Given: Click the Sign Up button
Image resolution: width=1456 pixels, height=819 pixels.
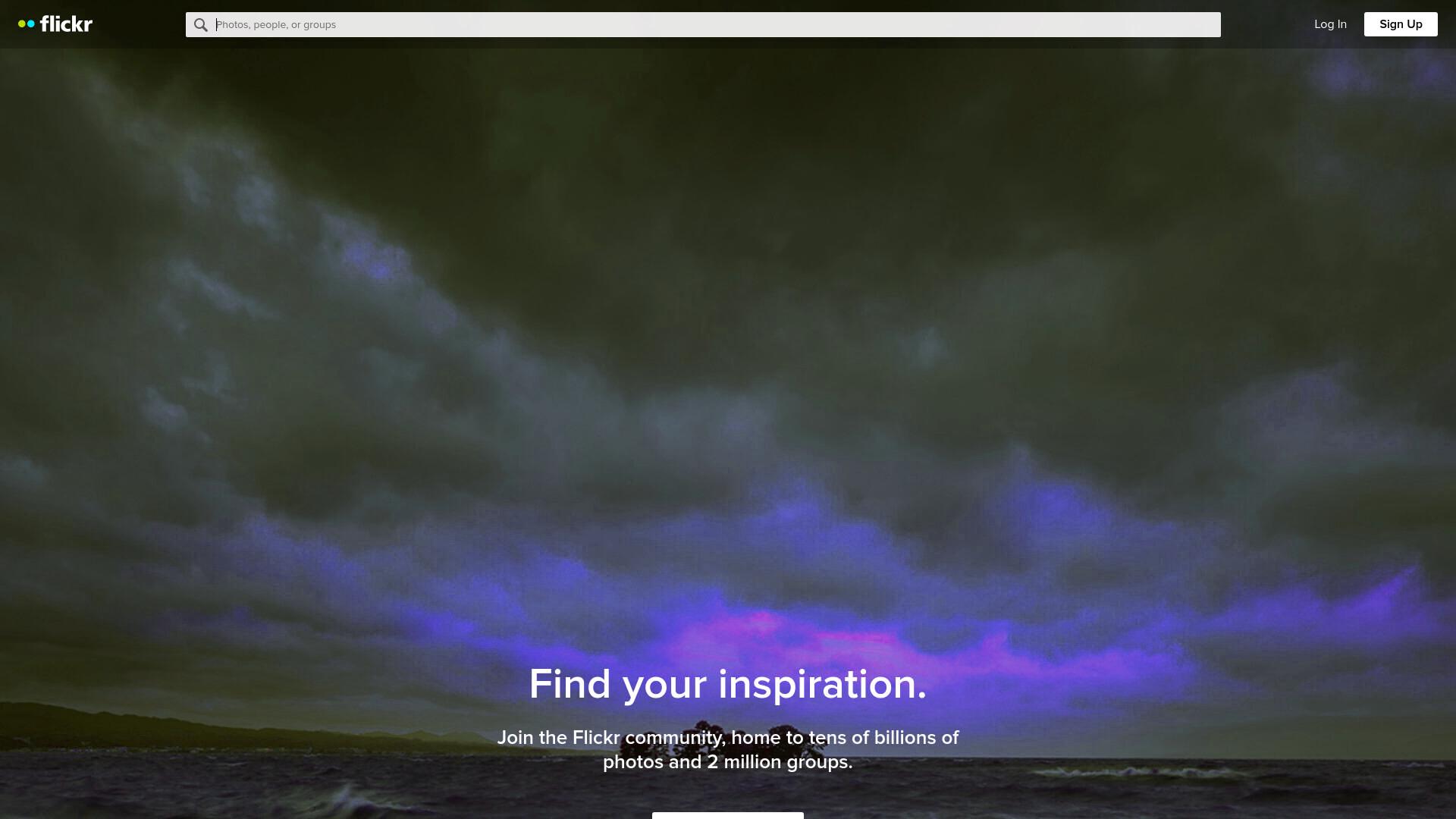Looking at the screenshot, I should pos(1401,24).
